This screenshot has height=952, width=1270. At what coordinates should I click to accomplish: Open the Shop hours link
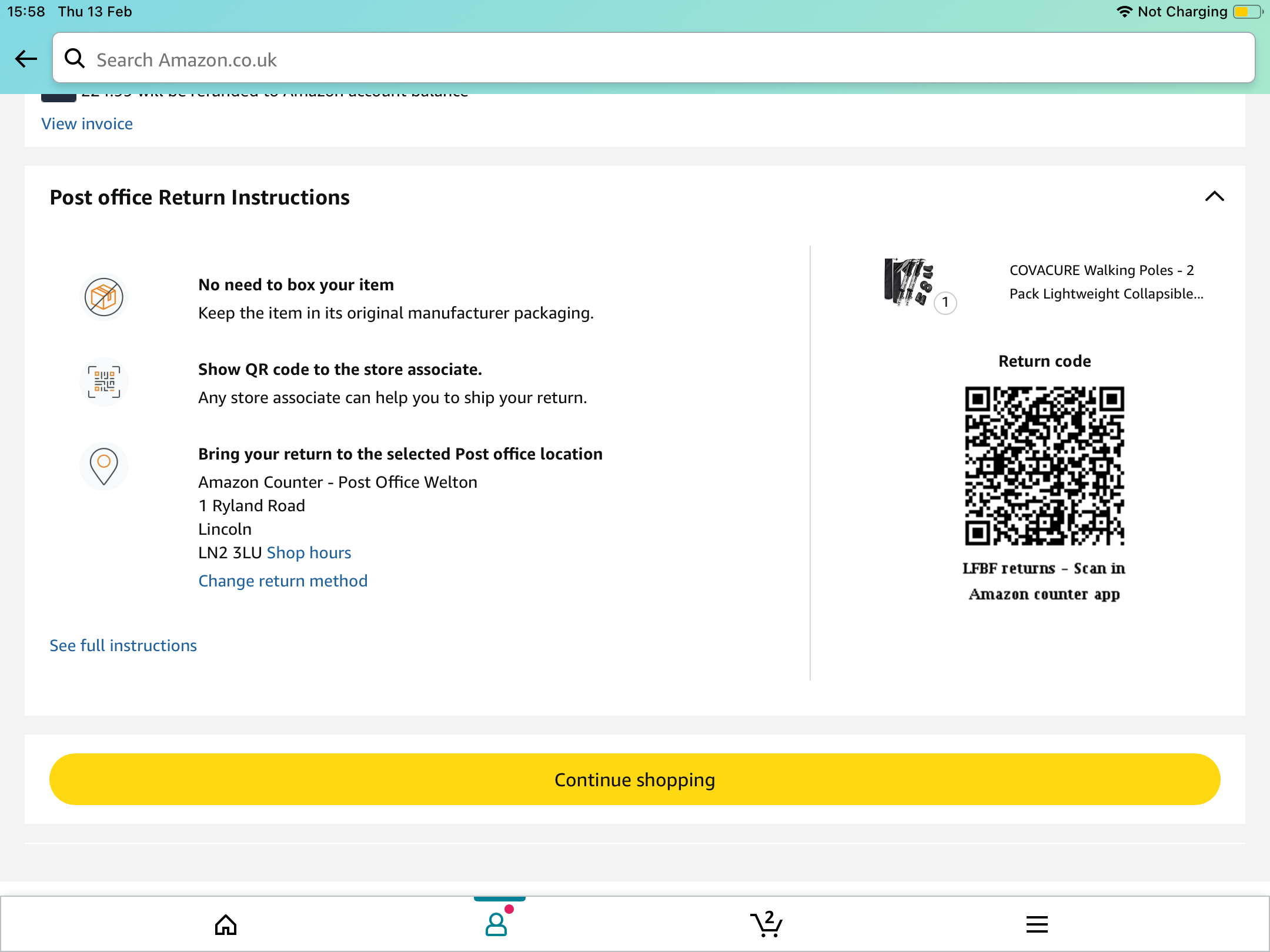309,552
